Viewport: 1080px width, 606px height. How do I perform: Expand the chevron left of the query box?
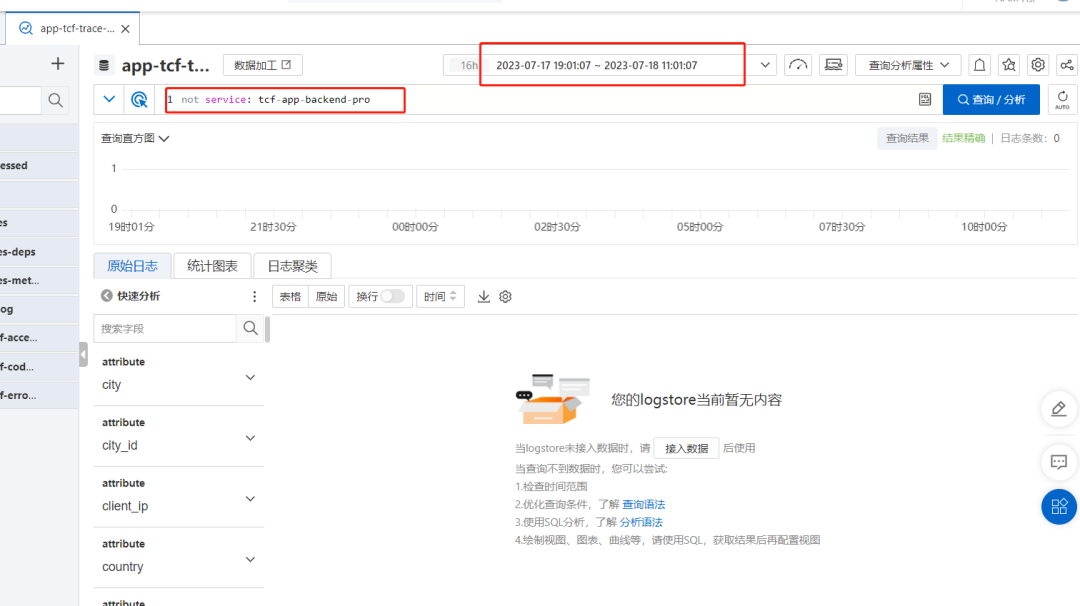(x=109, y=99)
